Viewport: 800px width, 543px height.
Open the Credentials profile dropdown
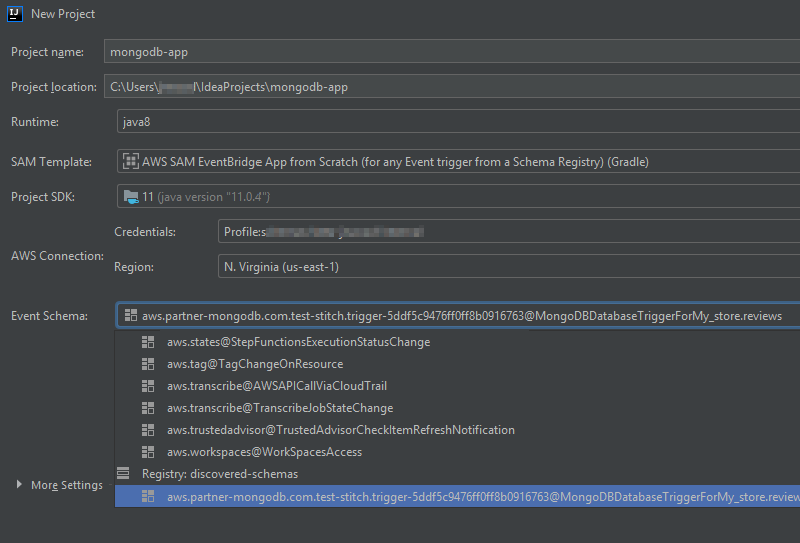coord(509,231)
